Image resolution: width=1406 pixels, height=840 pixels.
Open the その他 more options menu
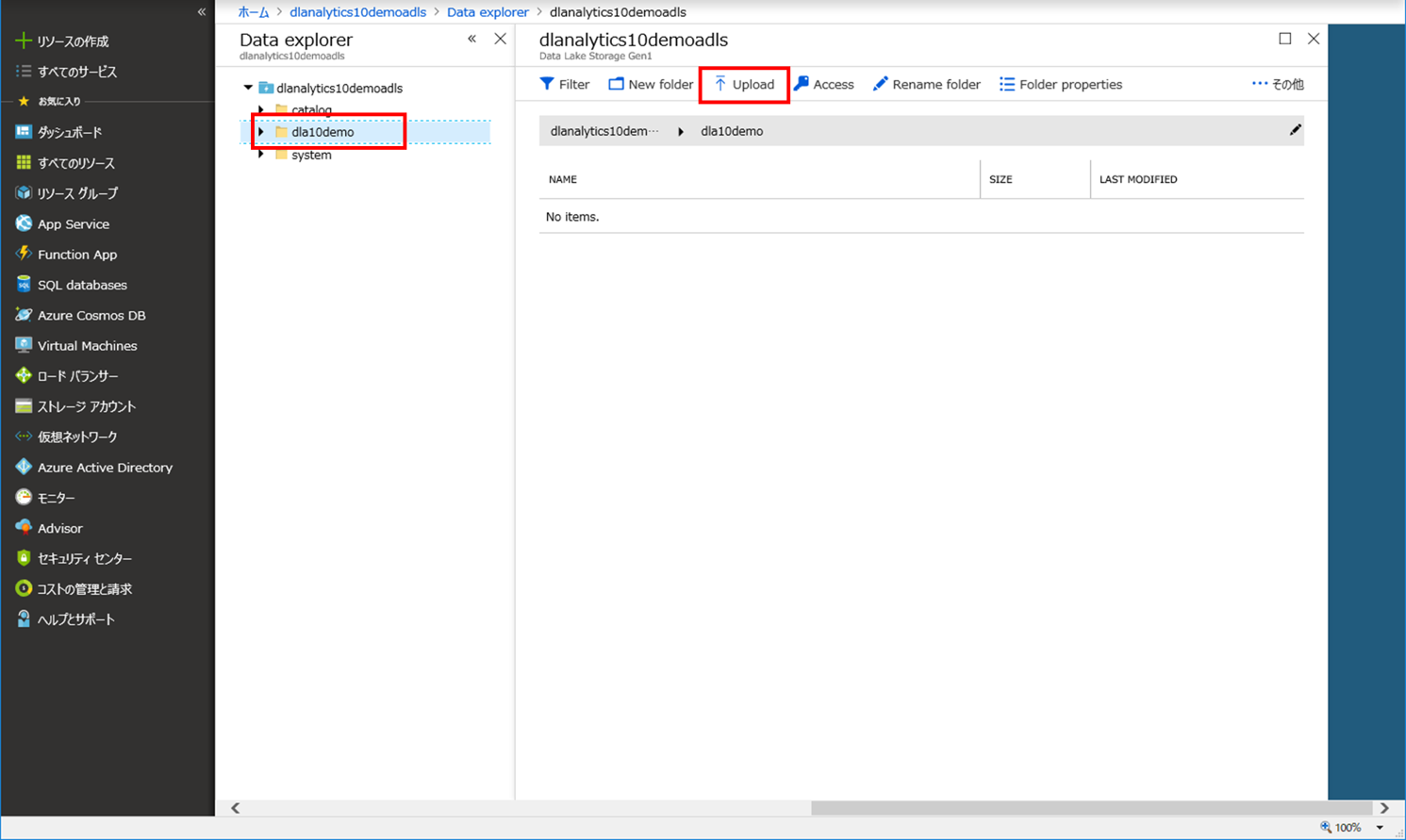(x=1278, y=85)
